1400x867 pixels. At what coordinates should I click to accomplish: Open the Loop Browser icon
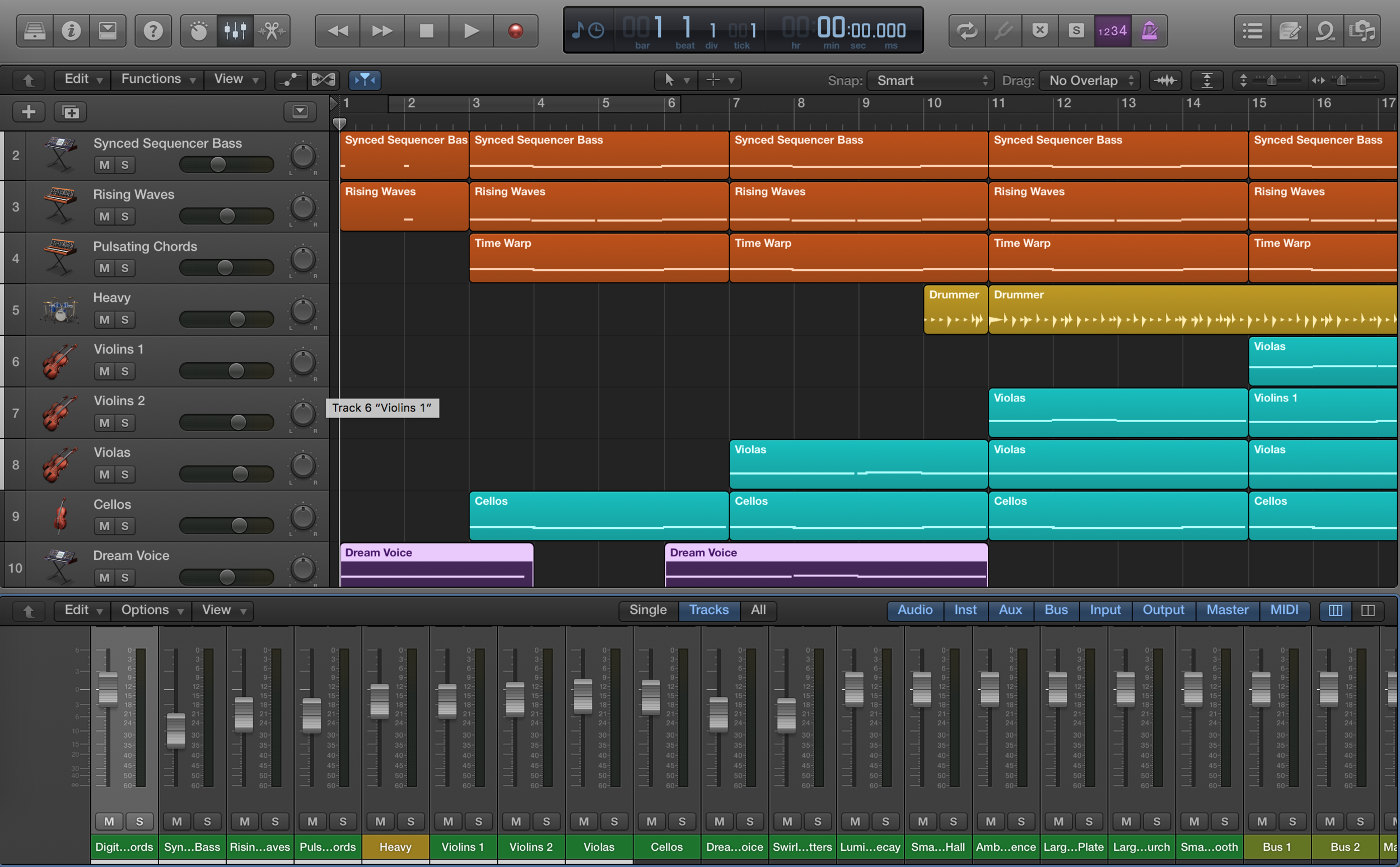pos(1325,31)
